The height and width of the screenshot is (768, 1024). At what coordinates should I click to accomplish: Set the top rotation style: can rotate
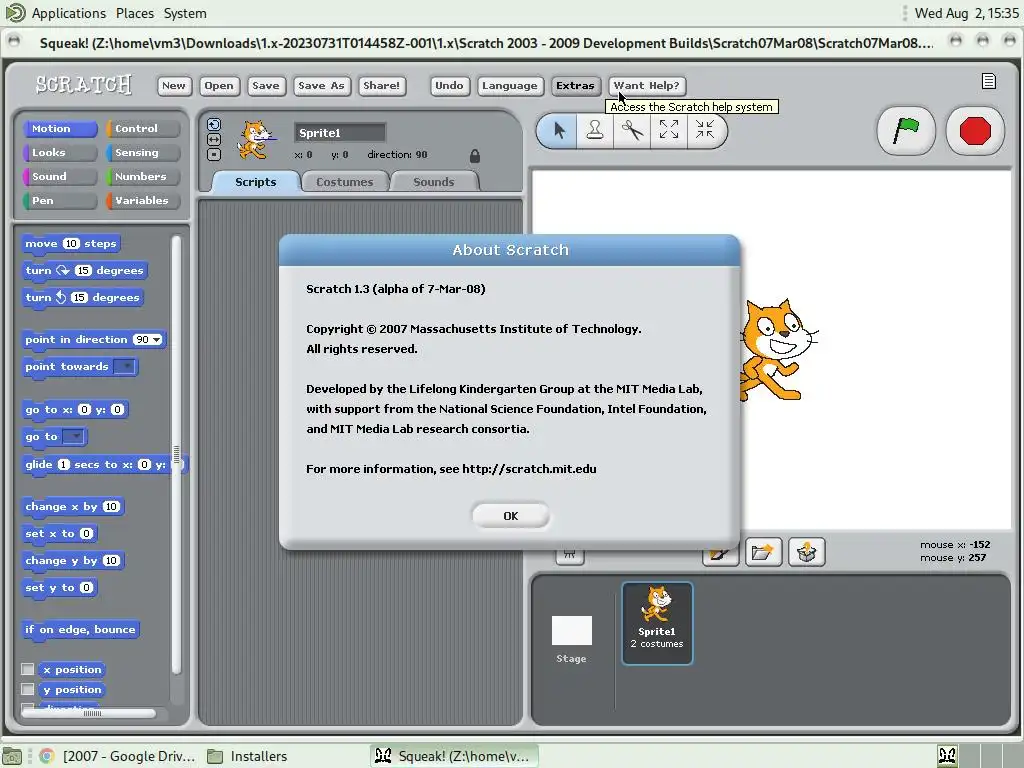click(214, 124)
